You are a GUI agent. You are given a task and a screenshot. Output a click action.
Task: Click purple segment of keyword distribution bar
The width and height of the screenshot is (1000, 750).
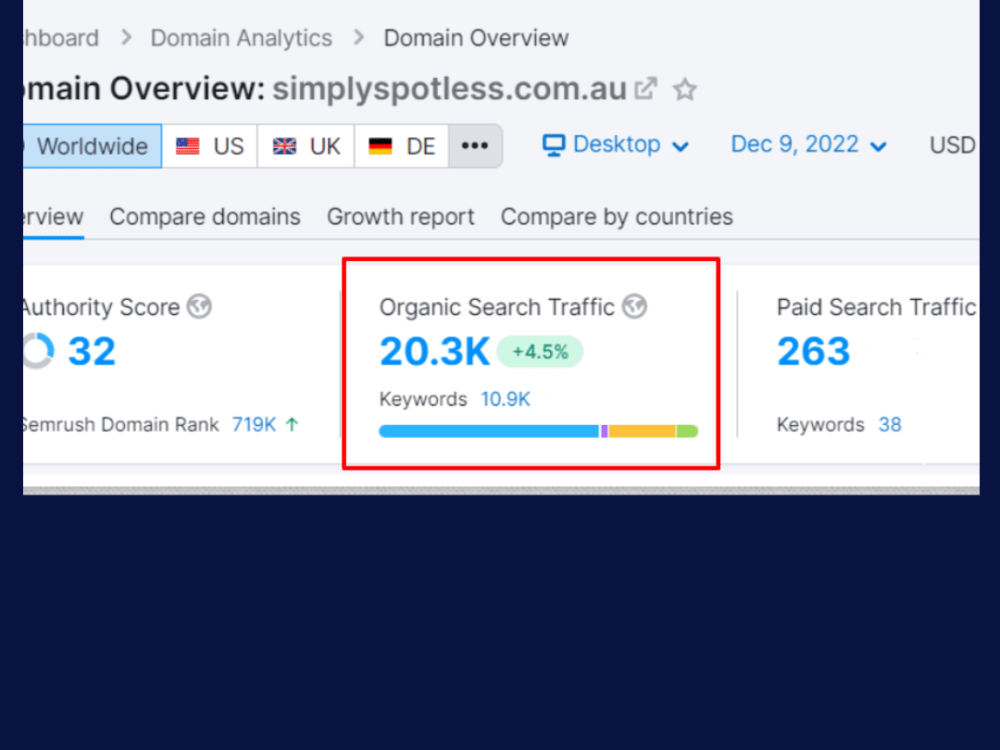pyautogui.click(x=604, y=432)
